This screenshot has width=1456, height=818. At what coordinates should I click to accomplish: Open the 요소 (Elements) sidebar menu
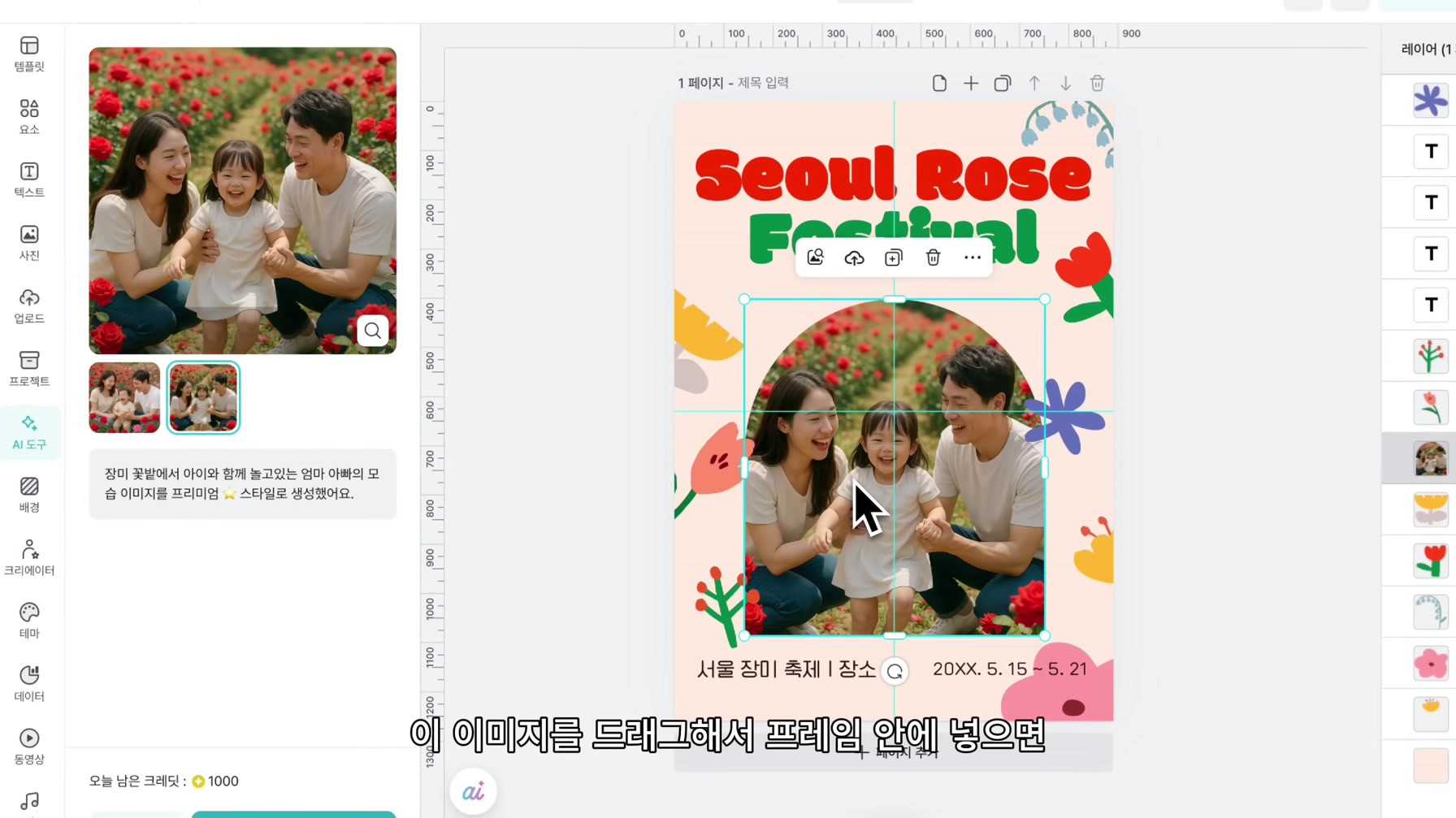[x=29, y=117]
